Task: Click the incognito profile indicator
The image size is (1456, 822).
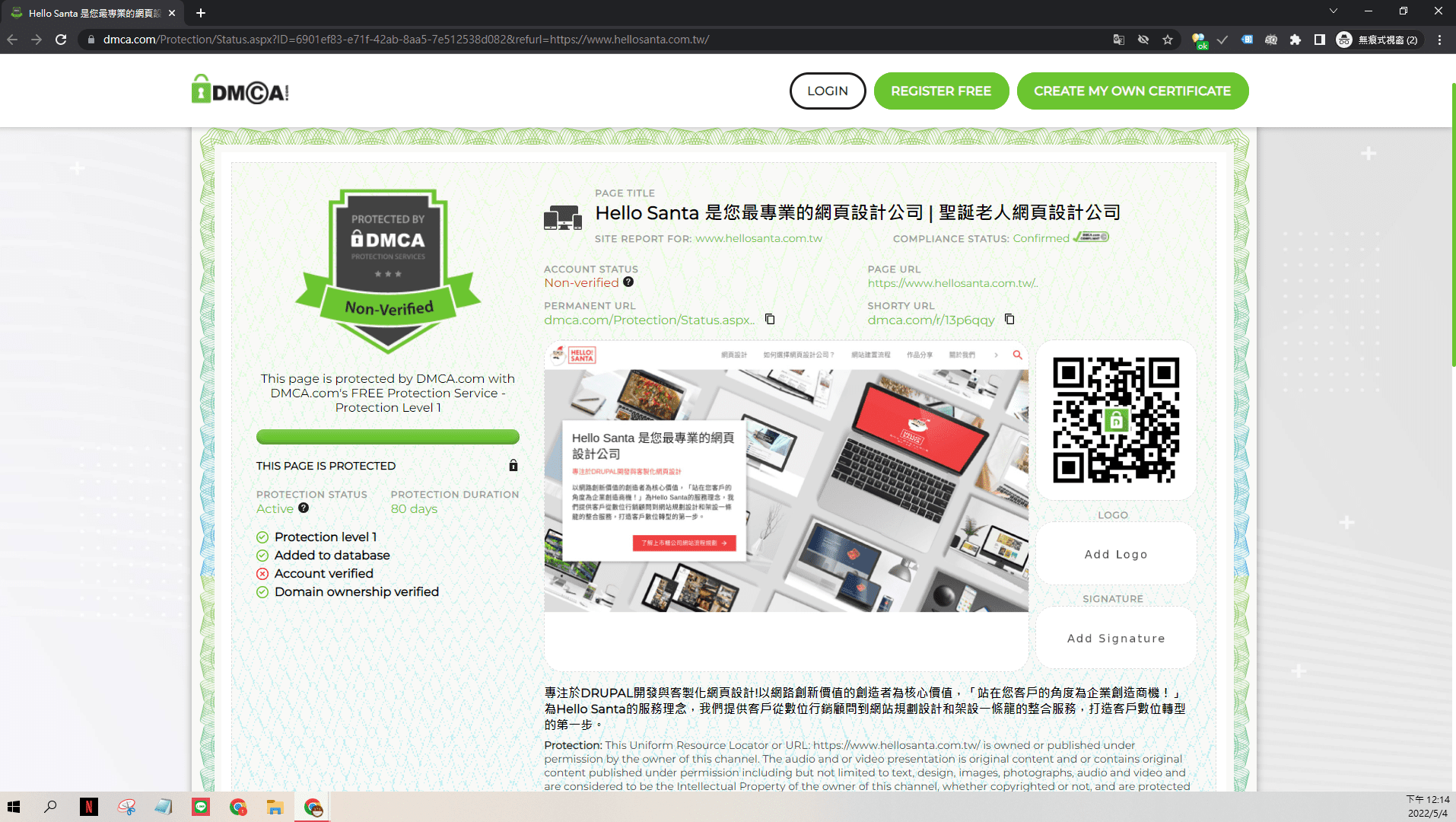Action: point(1378,40)
